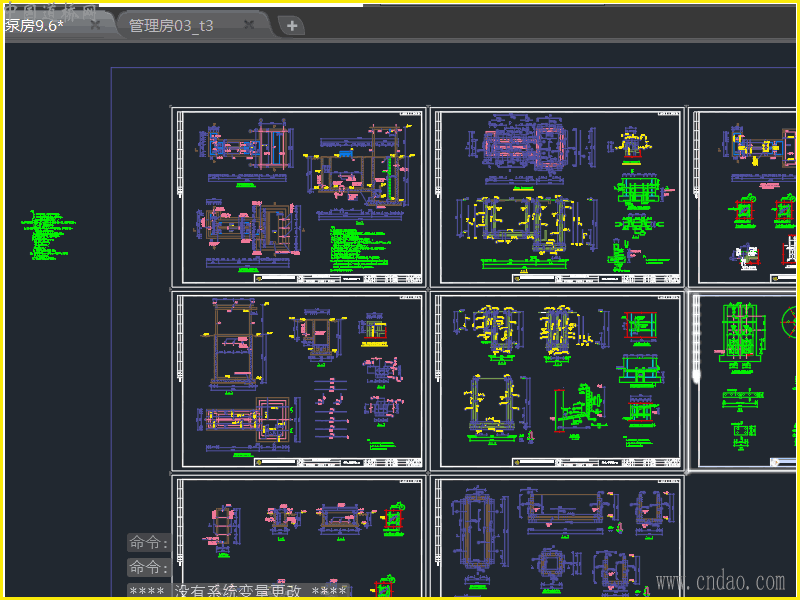This screenshot has height=600, width=800.
Task: Close the 泵房9.6* tab
Action: [x=95, y=25]
